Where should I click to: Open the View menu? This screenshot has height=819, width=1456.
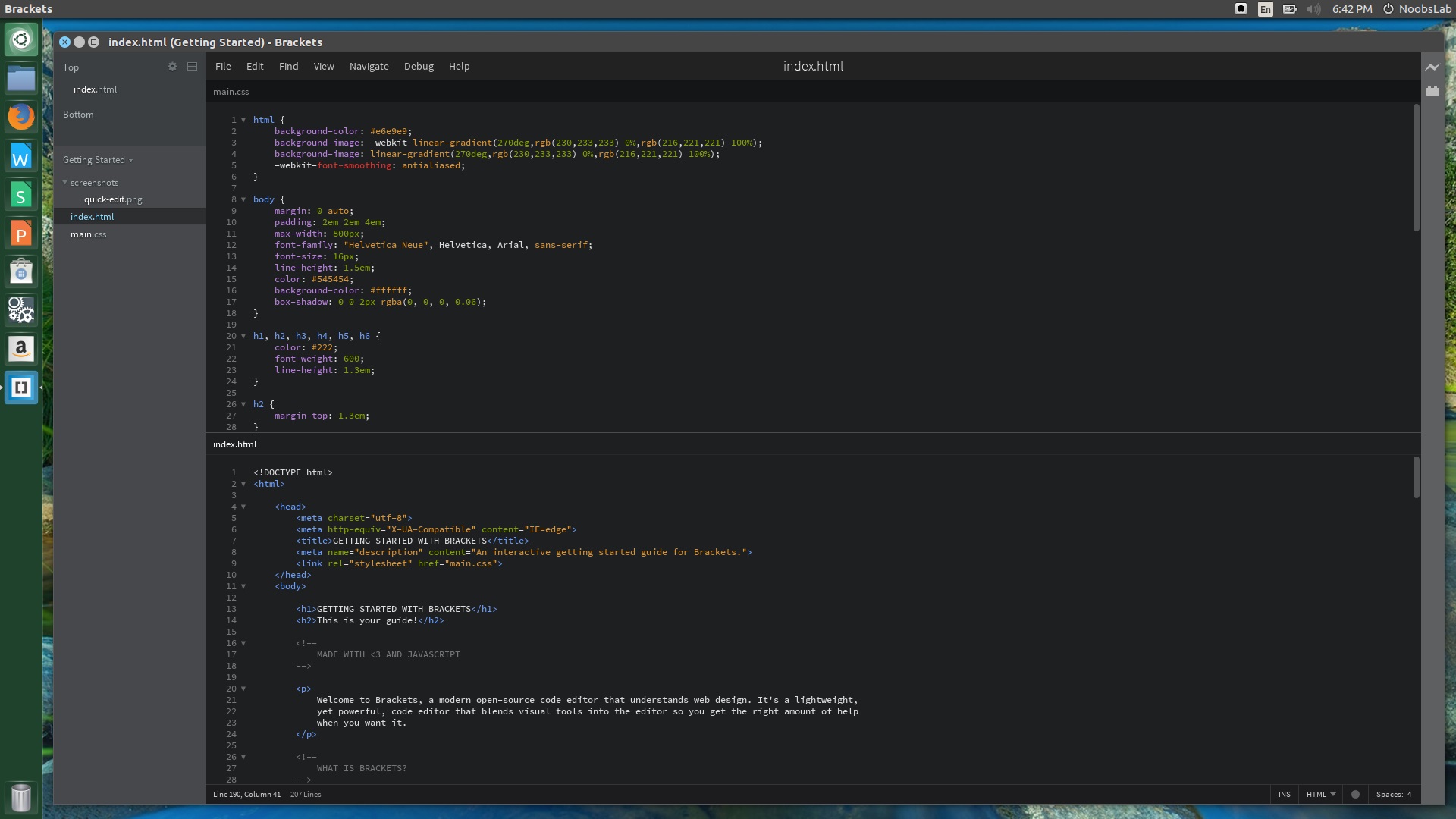coord(324,67)
